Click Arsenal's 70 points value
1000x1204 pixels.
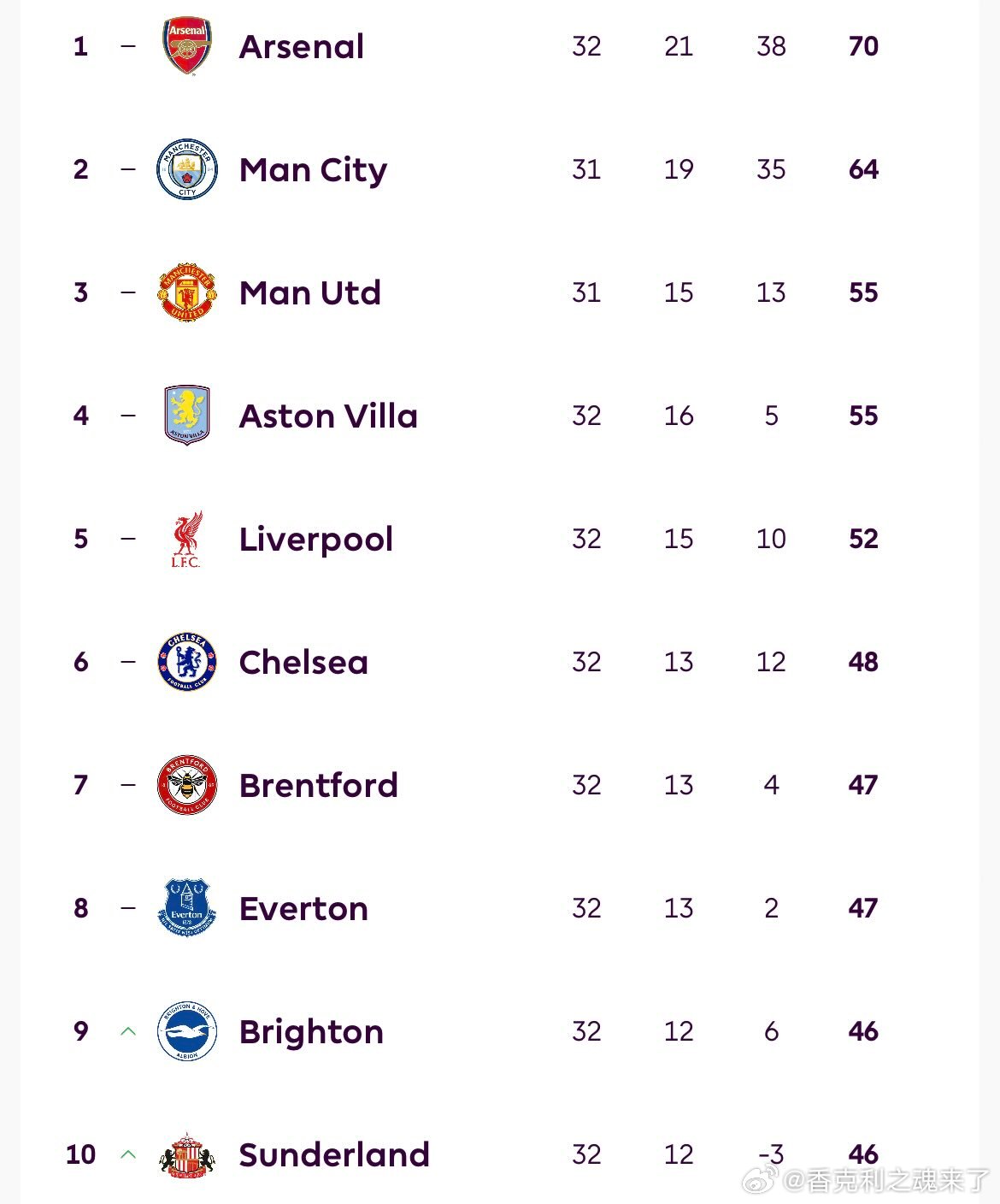[x=863, y=46]
